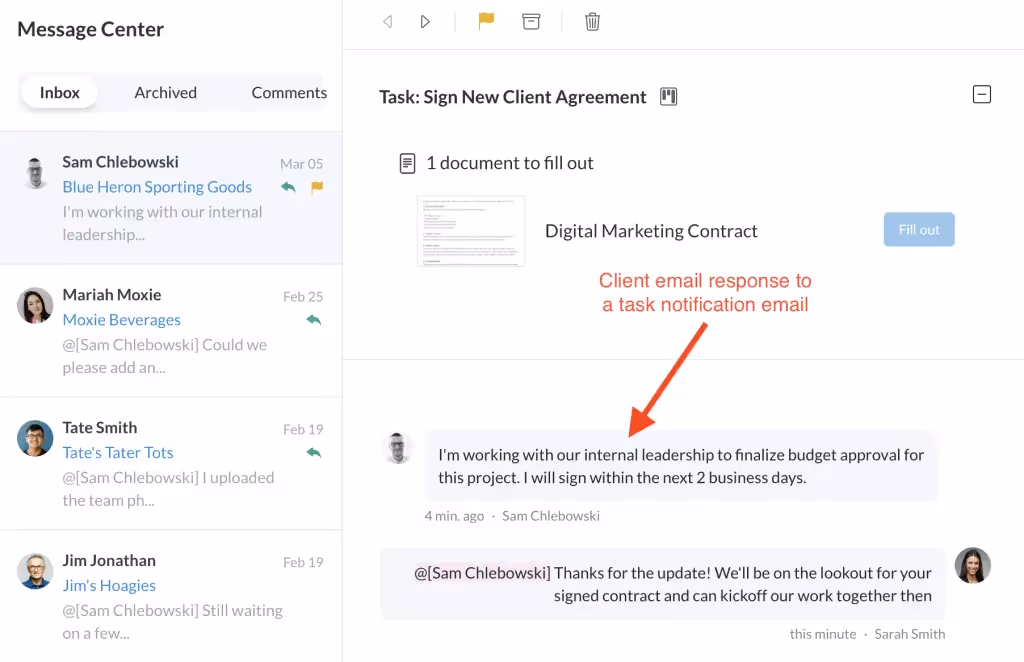Viewport: 1024px width, 662px height.
Task: Click document icon next to '1 document to fill out'
Action: [x=407, y=163]
